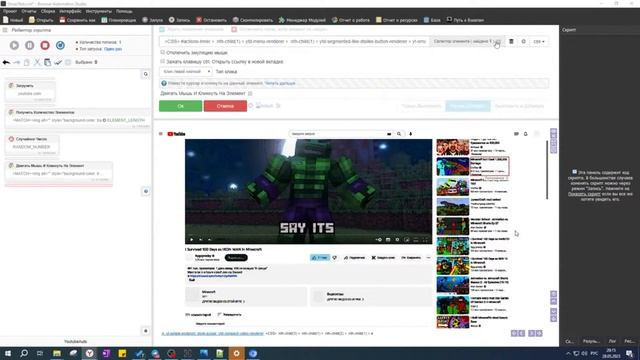Select the 'Загрузить' youtube.com action block
Image resolution: width=640 pixels, height=360 pixels.
[30, 92]
